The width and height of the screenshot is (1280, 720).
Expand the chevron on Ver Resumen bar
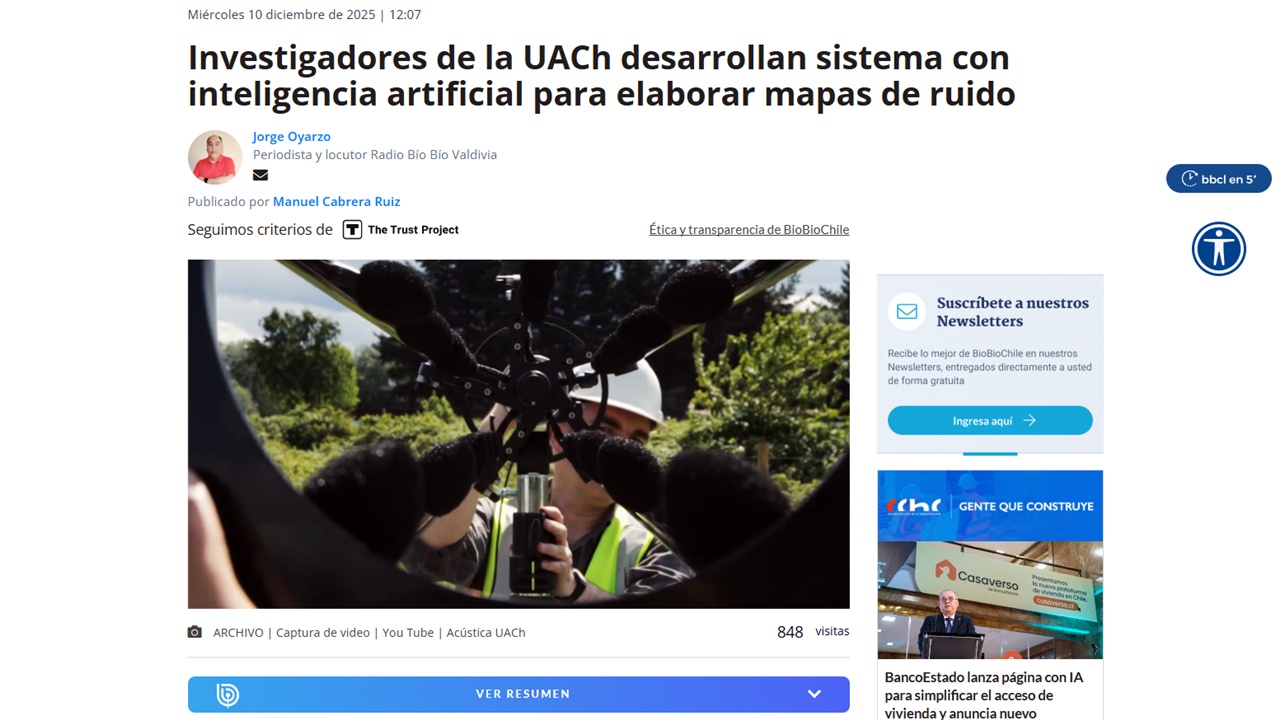[814, 694]
